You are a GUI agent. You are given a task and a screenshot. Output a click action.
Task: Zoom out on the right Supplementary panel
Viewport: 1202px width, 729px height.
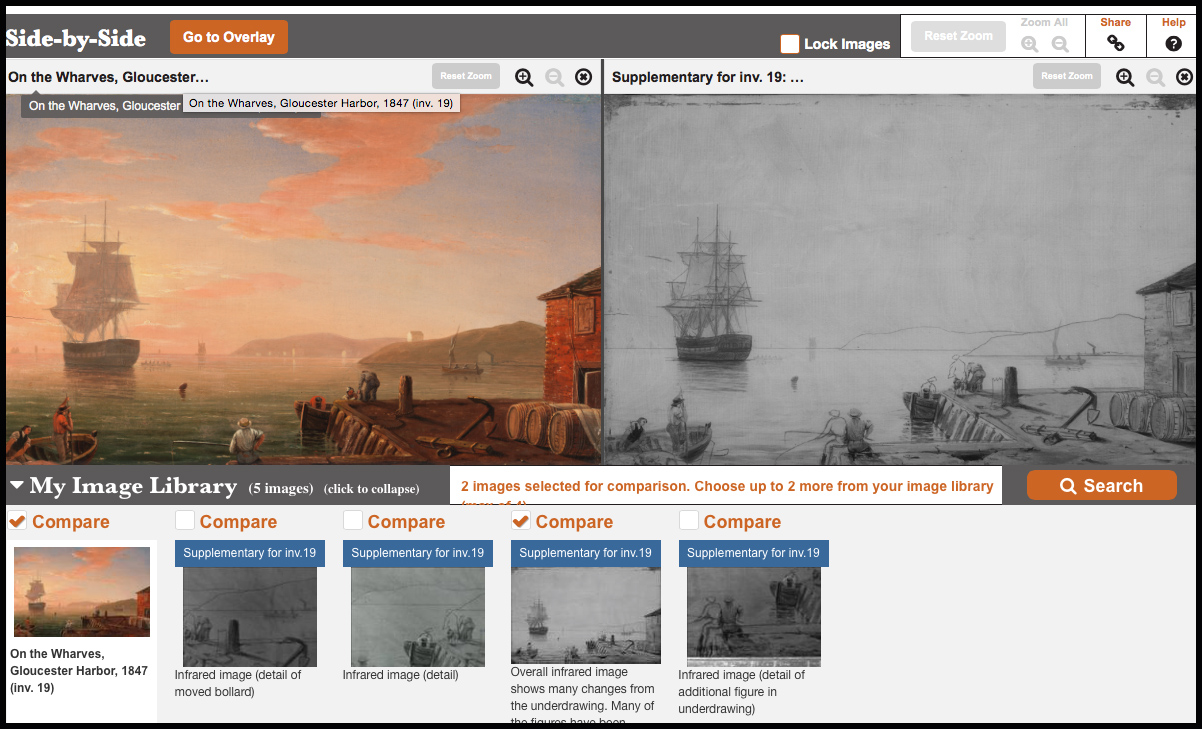pos(1155,77)
